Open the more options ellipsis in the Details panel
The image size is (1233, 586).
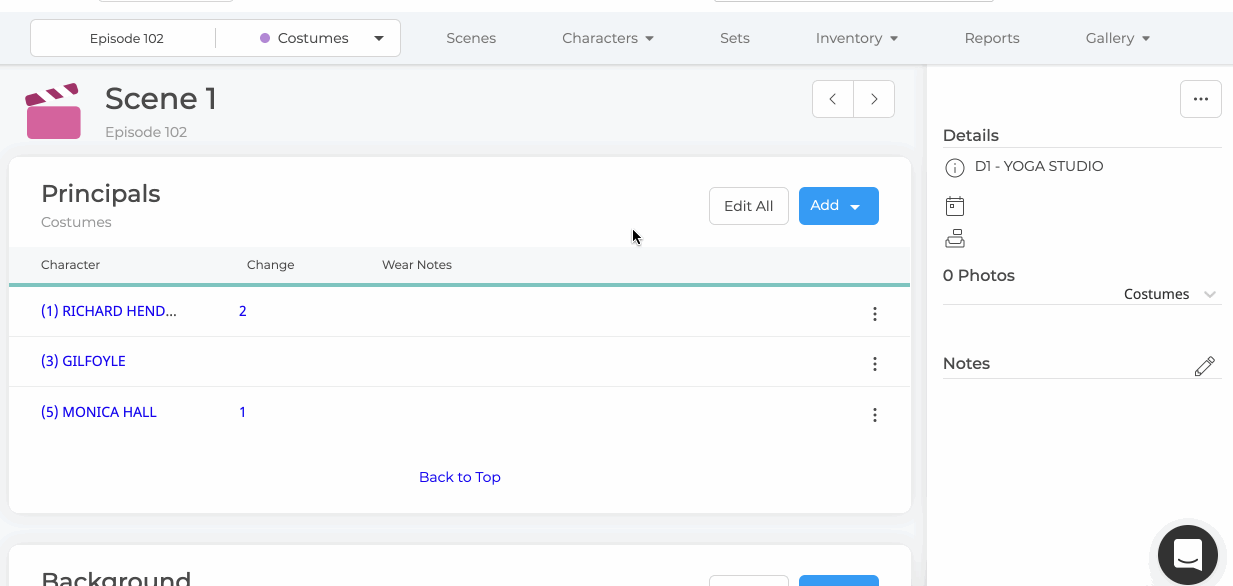(x=1201, y=99)
